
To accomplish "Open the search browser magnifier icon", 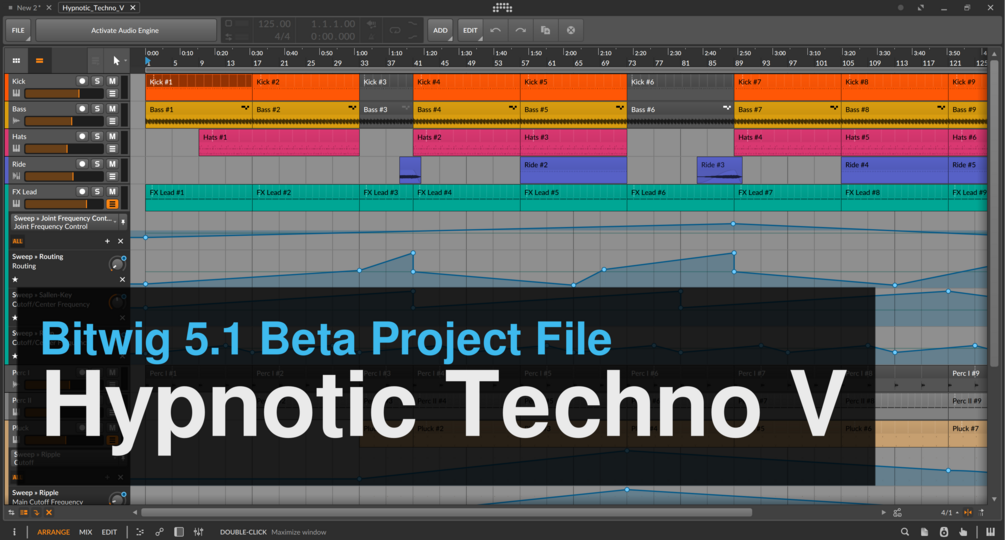I will point(904,532).
